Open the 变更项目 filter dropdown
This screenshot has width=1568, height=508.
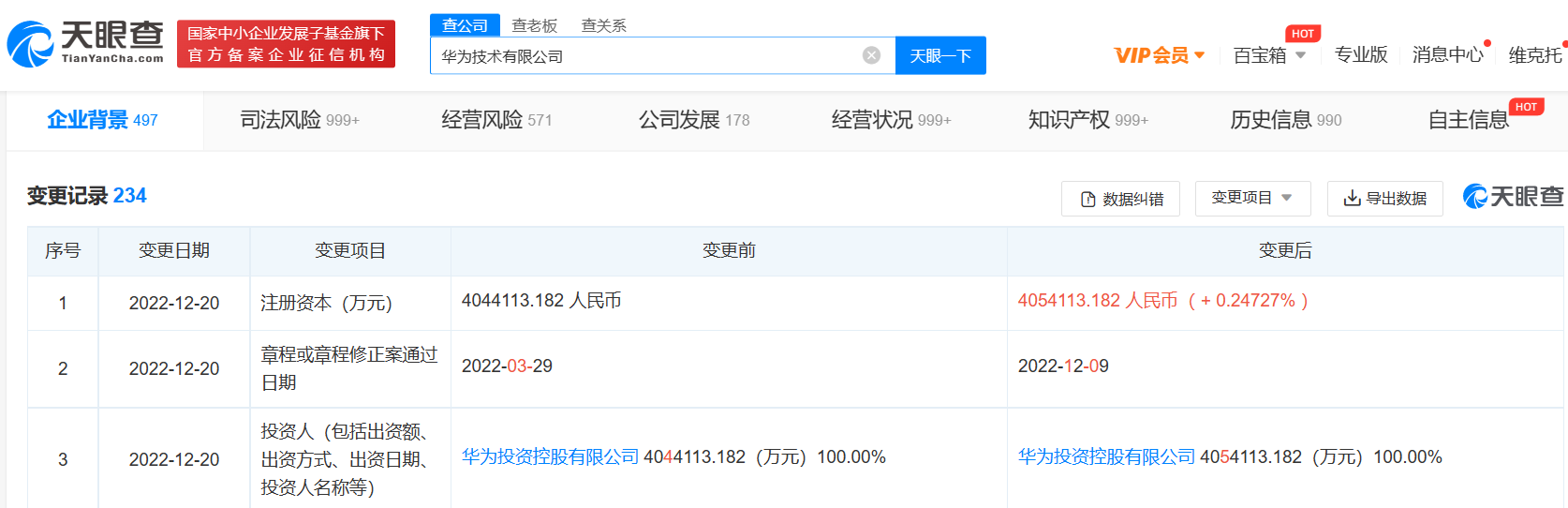coord(1252,198)
